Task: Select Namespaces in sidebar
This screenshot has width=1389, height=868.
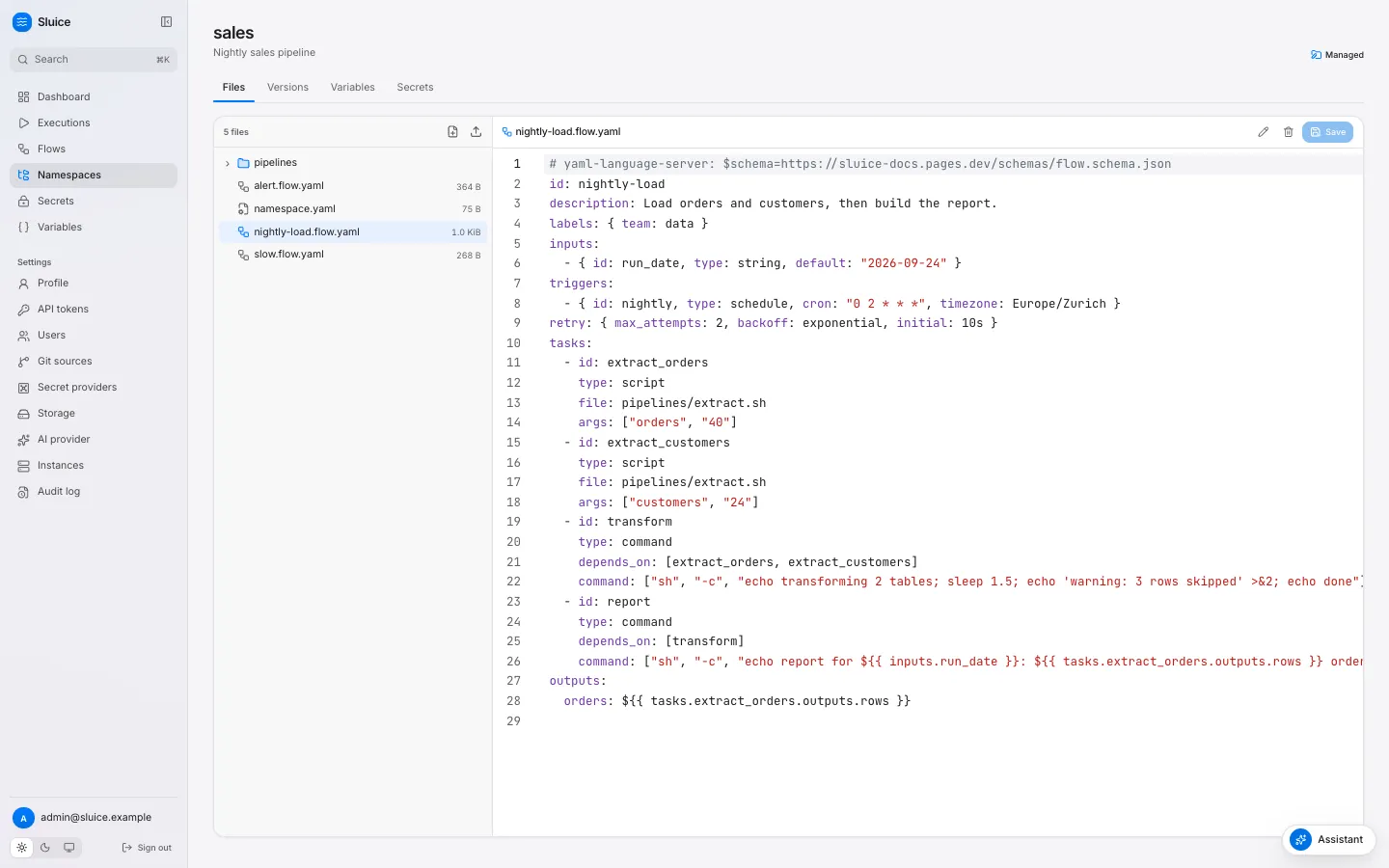Action: (94, 175)
